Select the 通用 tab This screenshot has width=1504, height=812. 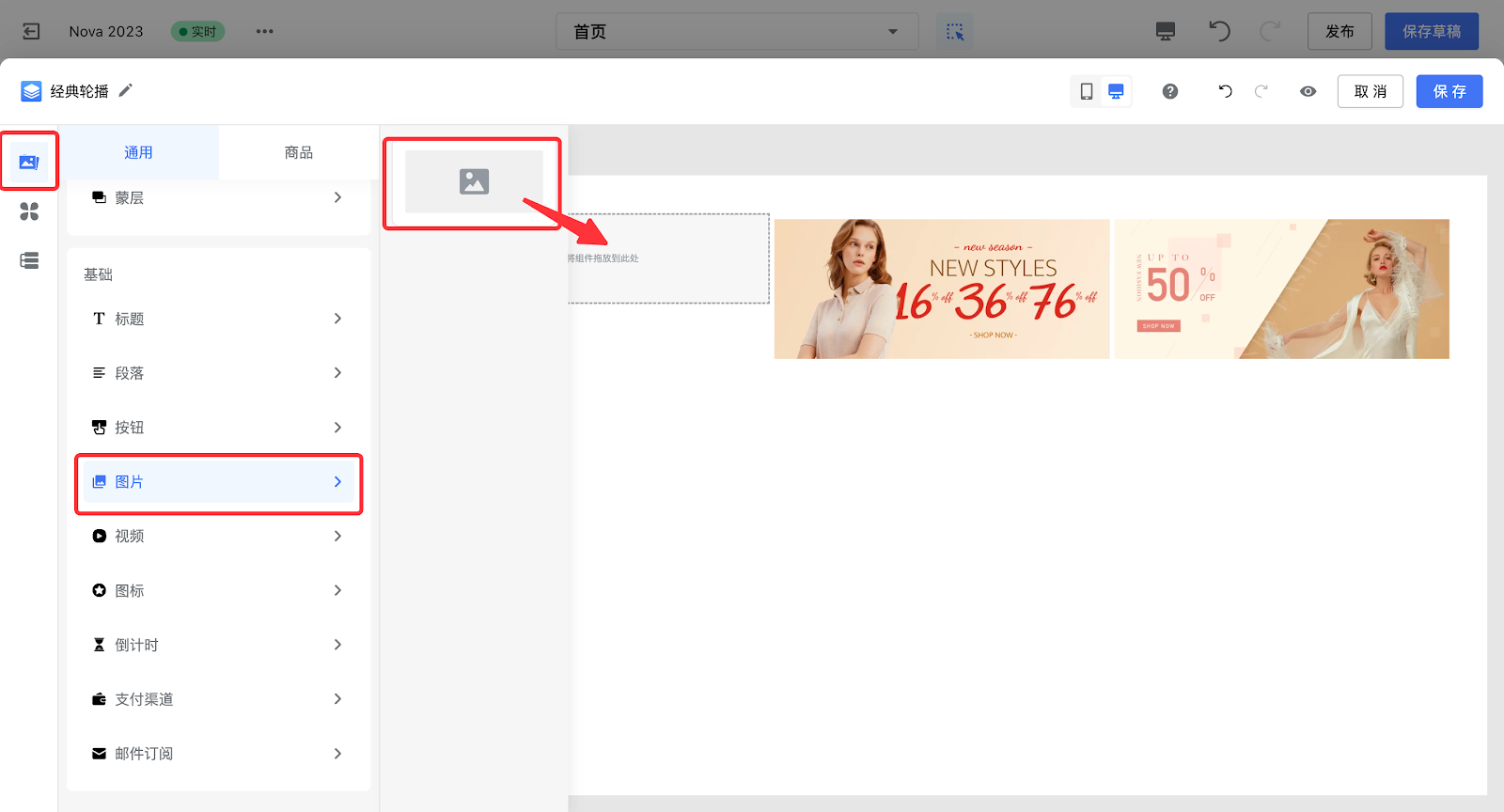coord(138,152)
